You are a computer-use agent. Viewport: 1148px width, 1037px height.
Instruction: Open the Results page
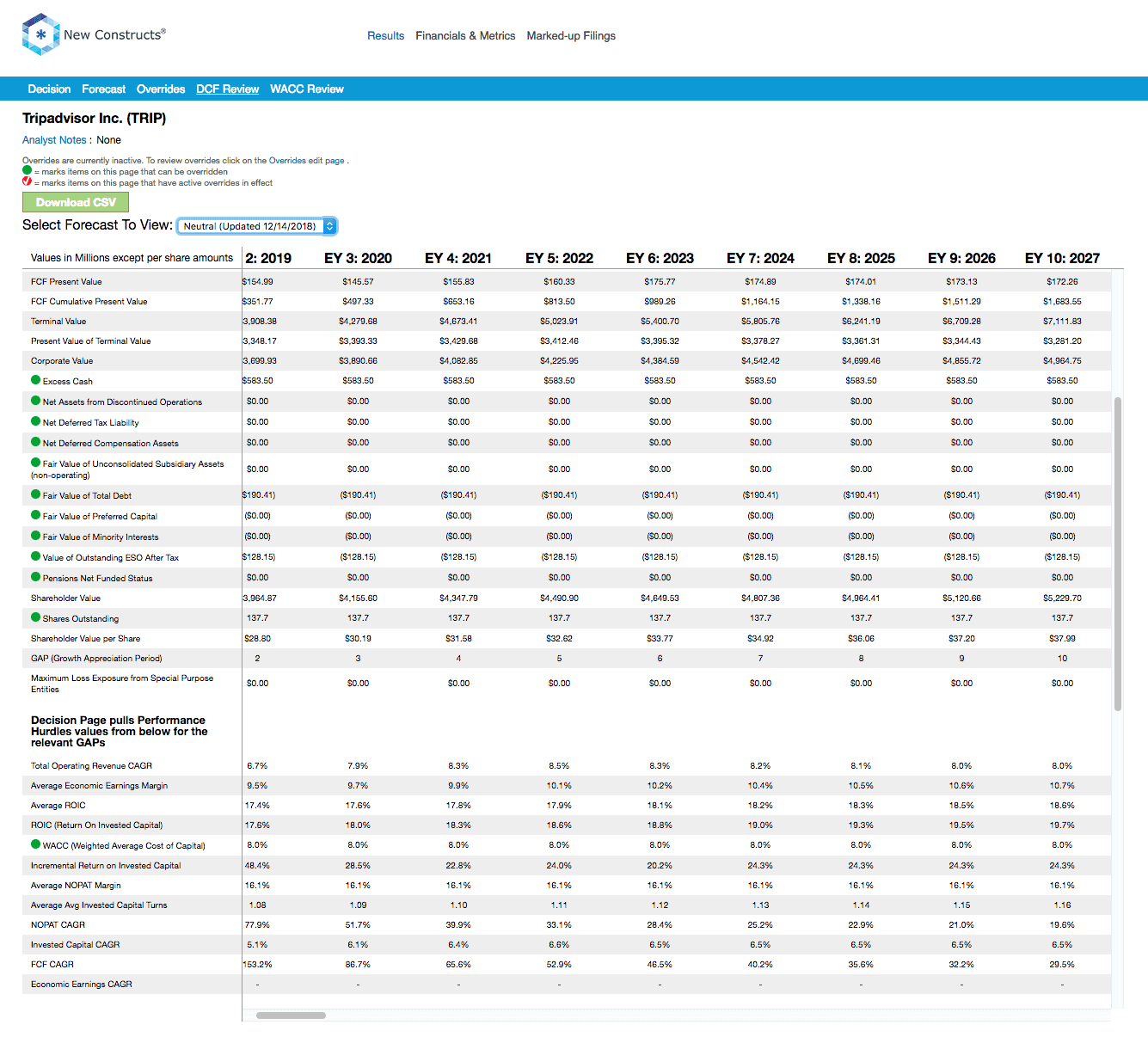point(385,35)
